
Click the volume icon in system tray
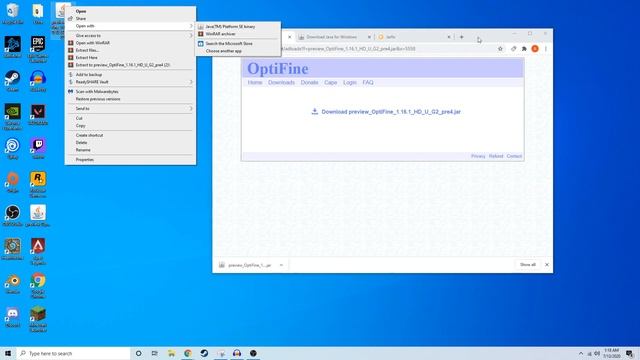point(597,353)
